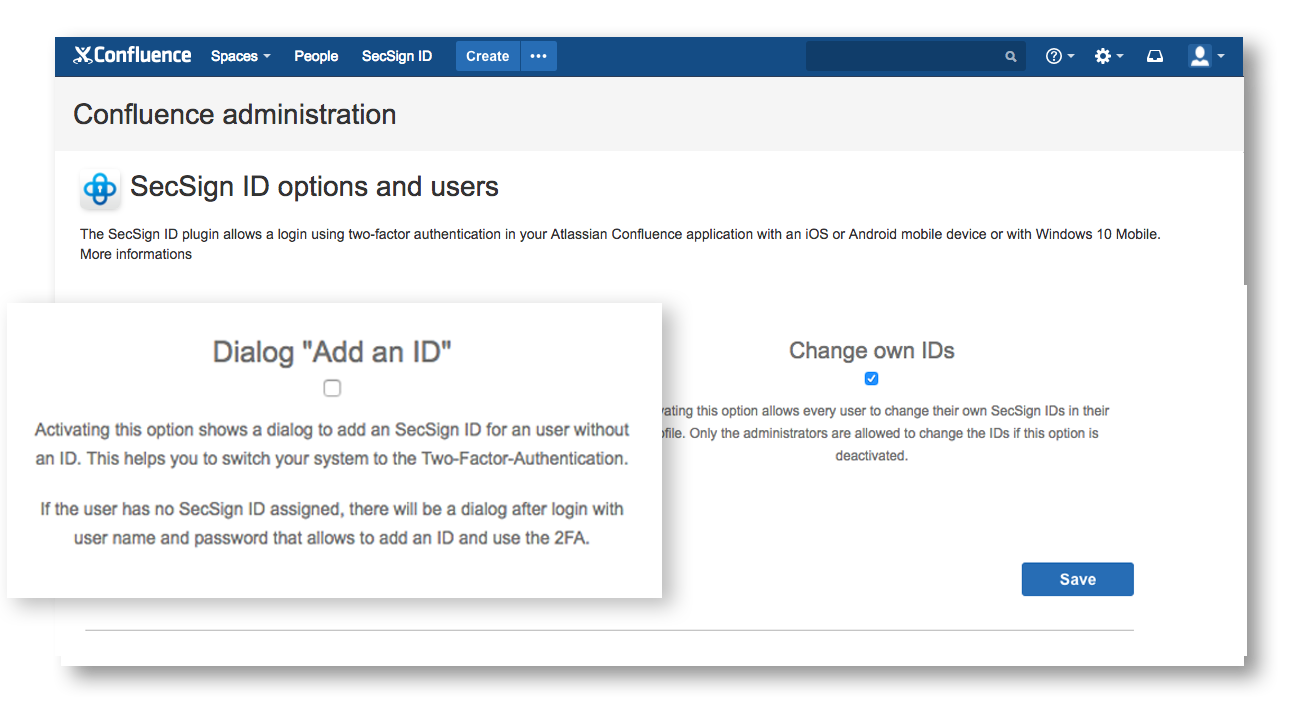
Task: Open the People menu item
Action: tap(315, 56)
